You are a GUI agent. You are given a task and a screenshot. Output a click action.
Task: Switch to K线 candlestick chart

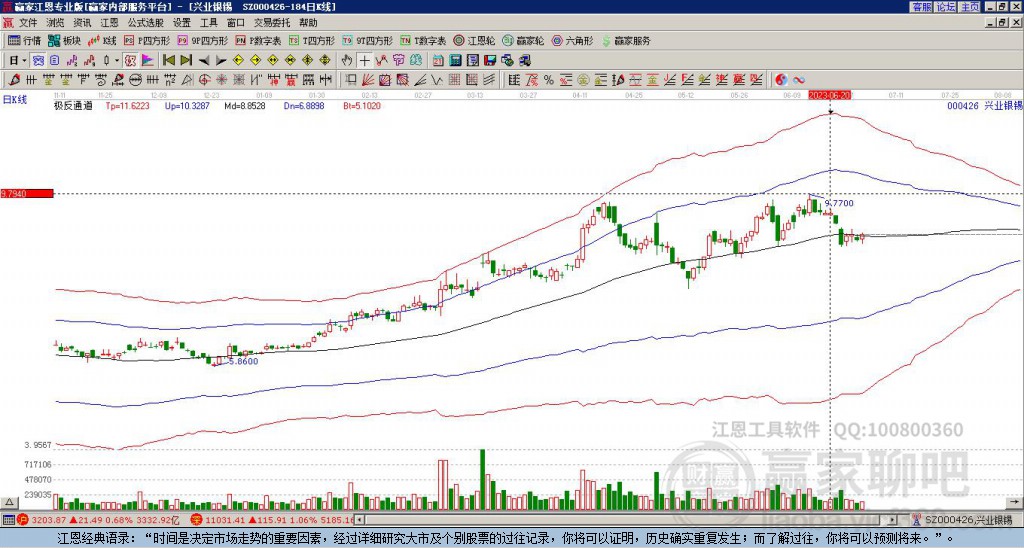pyautogui.click(x=102, y=40)
